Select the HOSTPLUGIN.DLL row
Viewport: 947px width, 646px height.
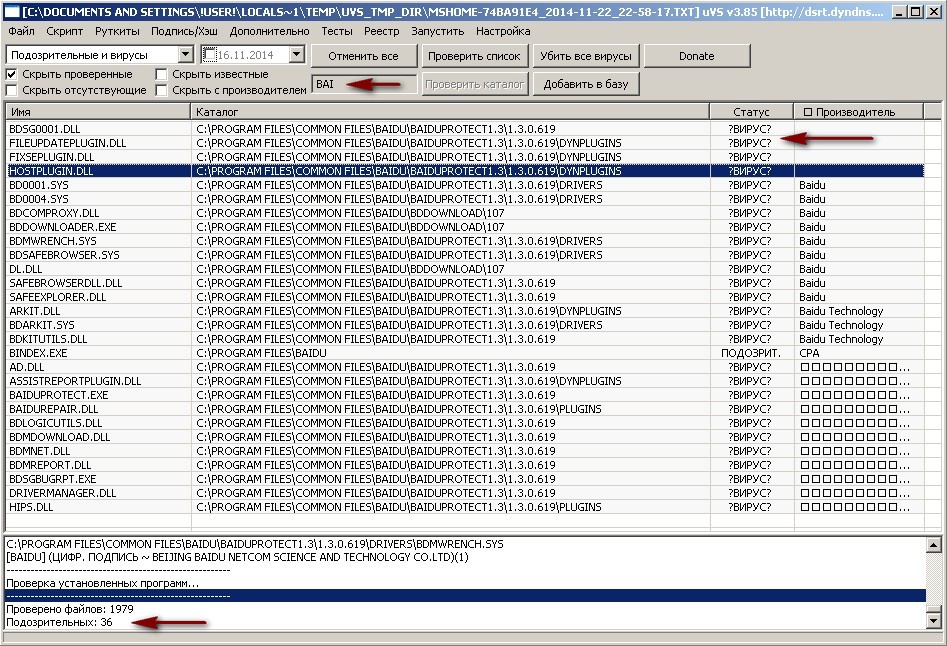pos(464,171)
